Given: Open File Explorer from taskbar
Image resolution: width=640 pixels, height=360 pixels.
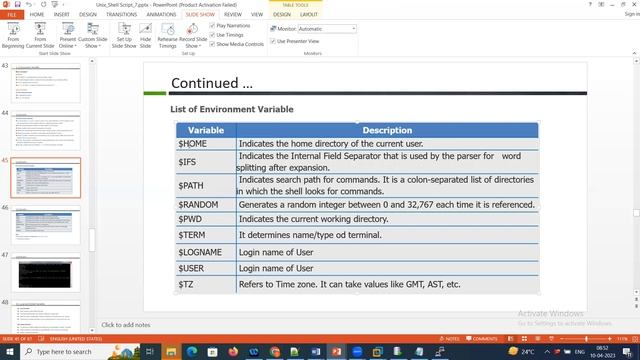Looking at the screenshot, I should (x=171, y=351).
